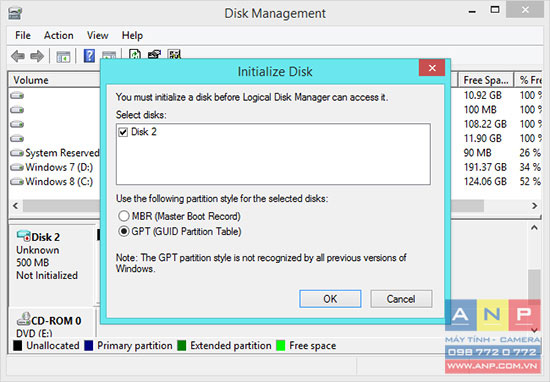This screenshot has height=382, width=550.
Task: Sort by the Free Space column header
Action: [485, 80]
